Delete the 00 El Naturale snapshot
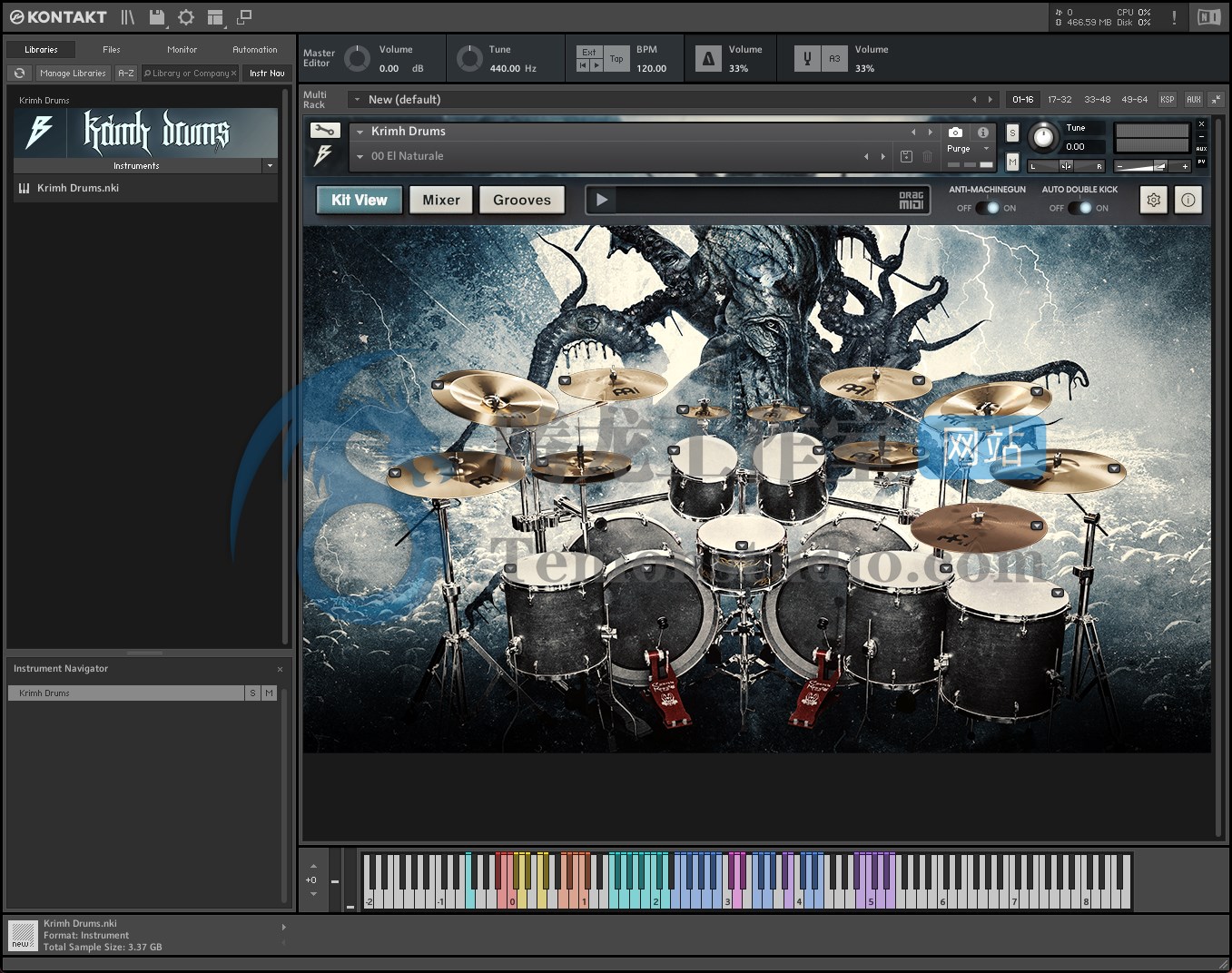The width and height of the screenshot is (1232, 973). tap(927, 156)
